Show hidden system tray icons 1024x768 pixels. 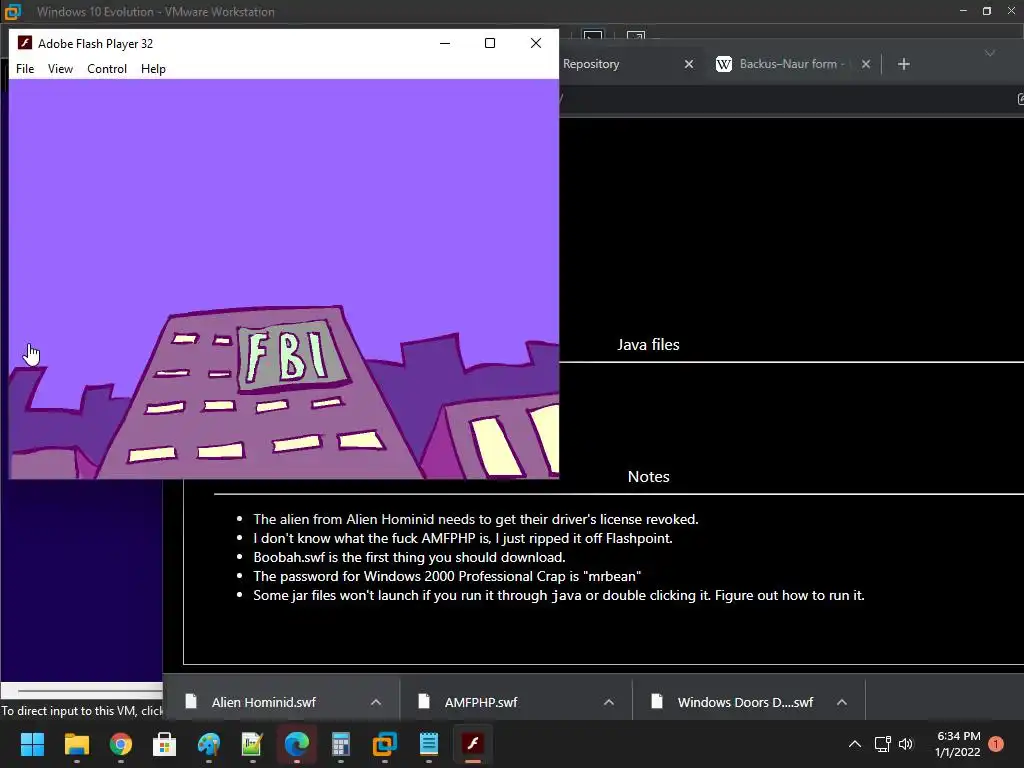854,744
